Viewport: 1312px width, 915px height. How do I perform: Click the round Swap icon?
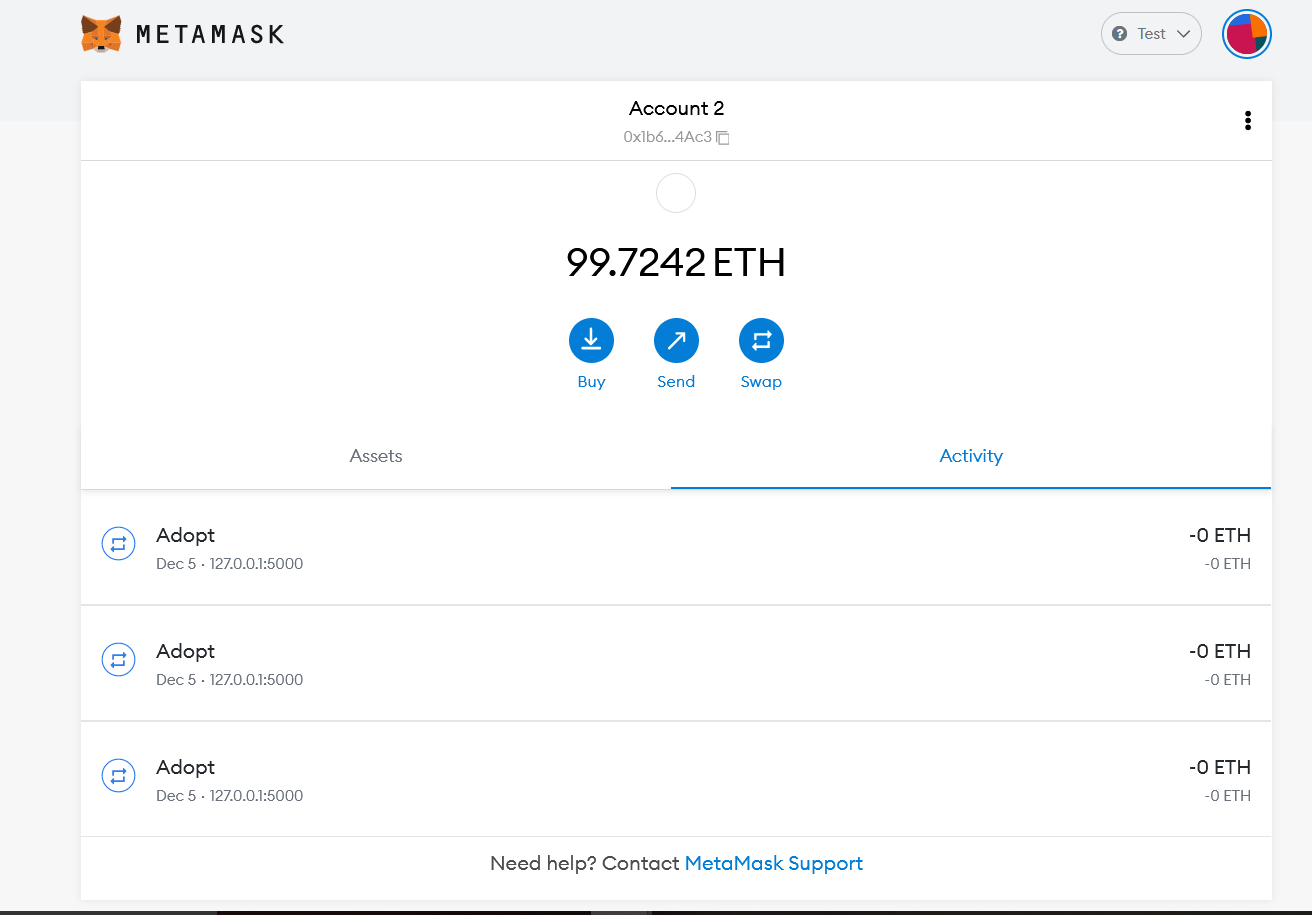[x=761, y=341]
